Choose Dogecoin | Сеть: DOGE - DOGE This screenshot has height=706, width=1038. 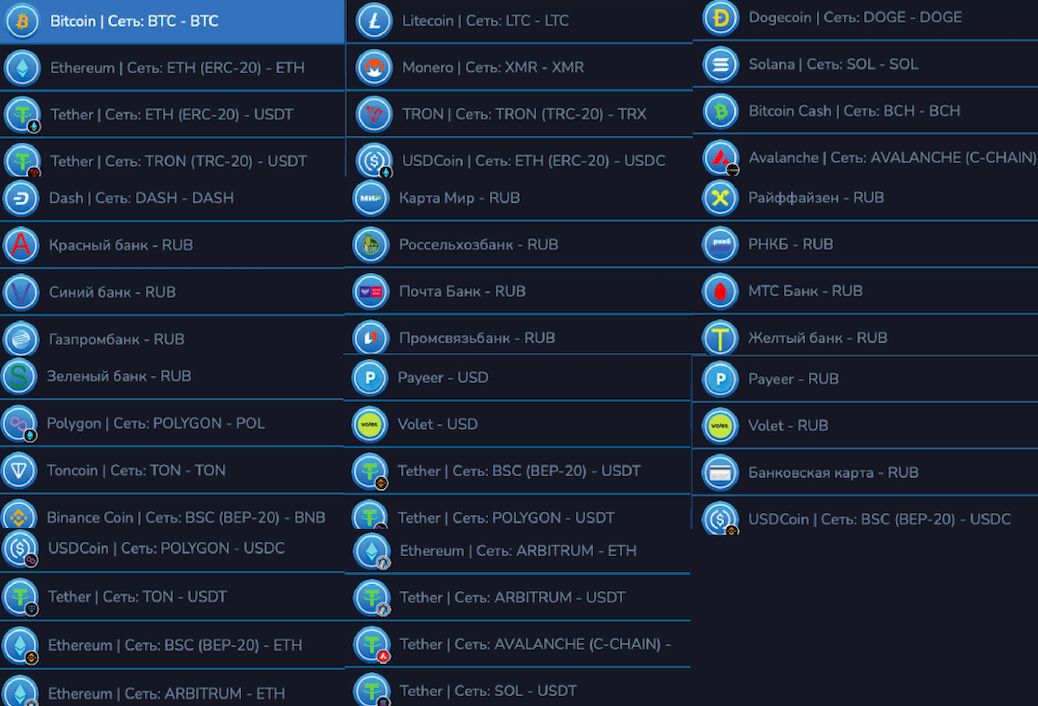tap(866, 18)
